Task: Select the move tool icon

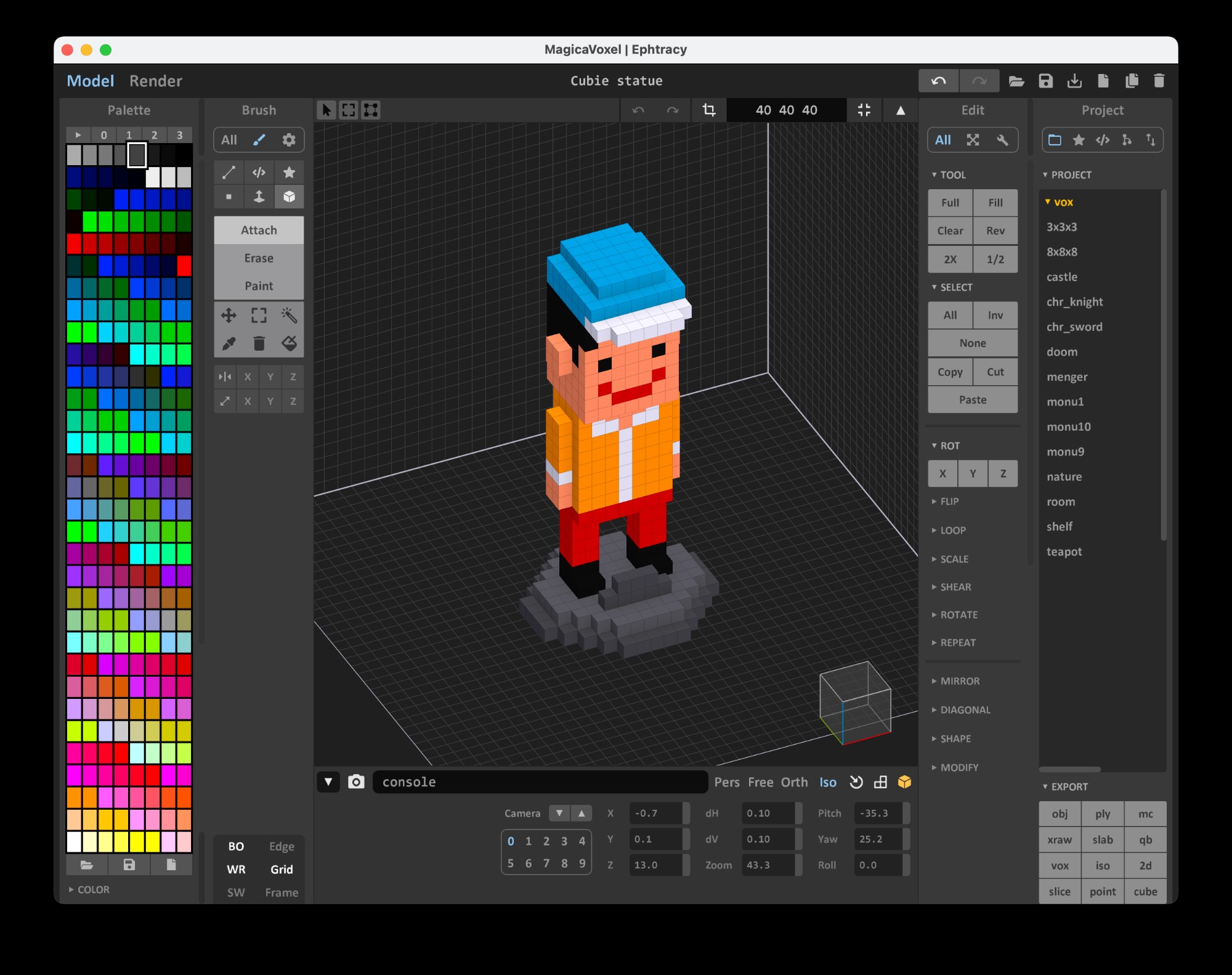Action: [229, 316]
